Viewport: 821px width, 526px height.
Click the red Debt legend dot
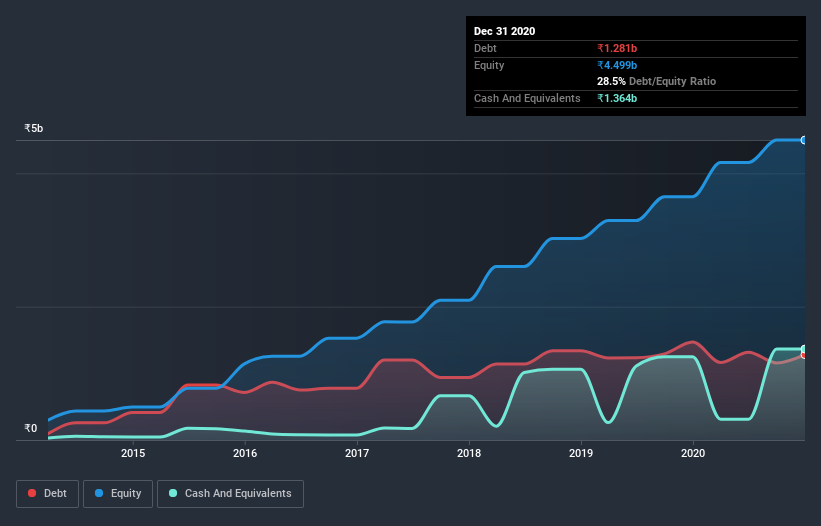coord(32,493)
